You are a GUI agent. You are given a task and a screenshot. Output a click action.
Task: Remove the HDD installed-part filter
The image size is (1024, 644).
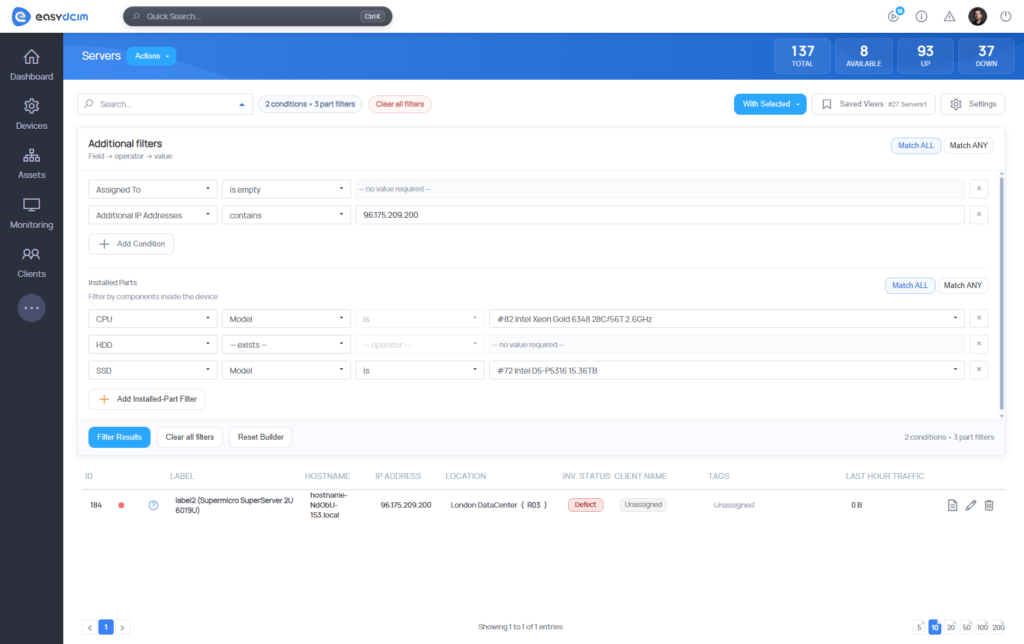pyautogui.click(x=979, y=344)
